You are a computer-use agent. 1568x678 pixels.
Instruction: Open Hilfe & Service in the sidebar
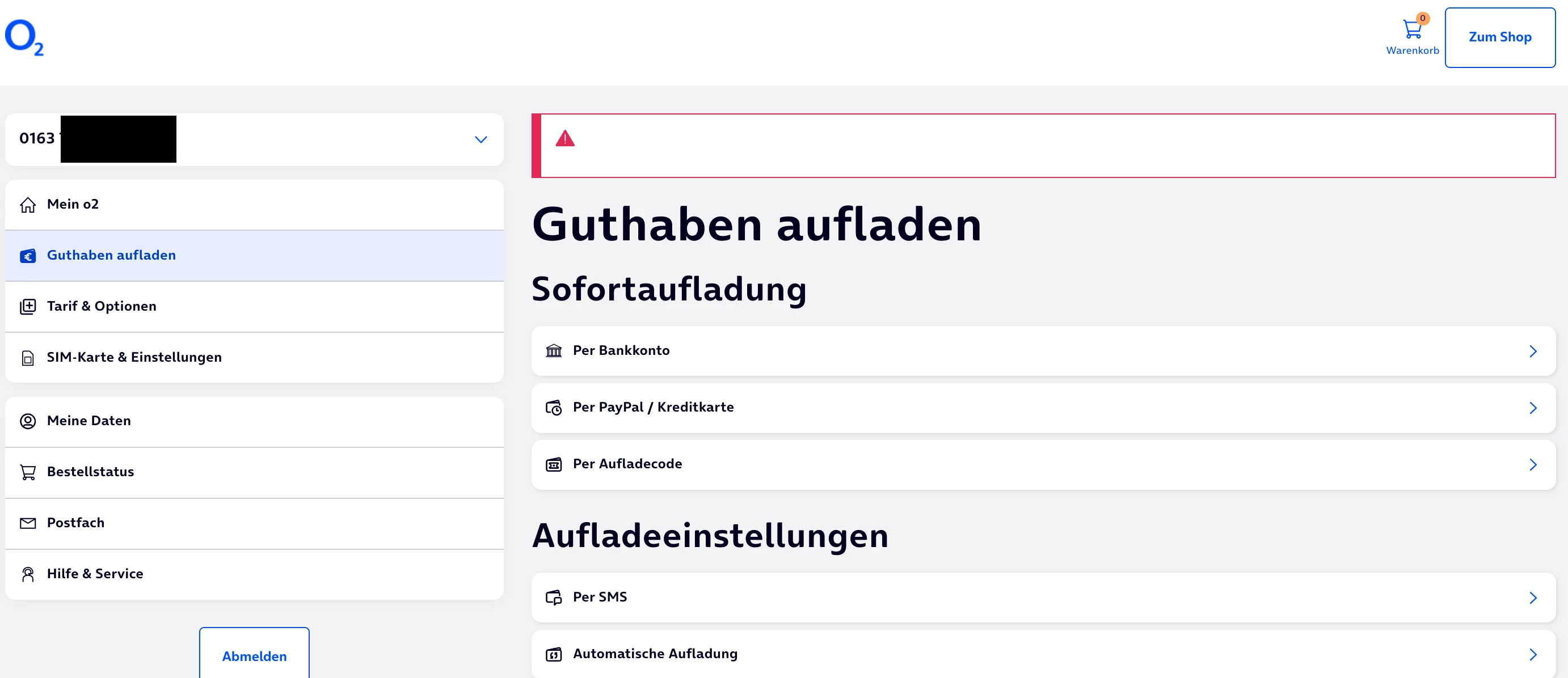95,574
